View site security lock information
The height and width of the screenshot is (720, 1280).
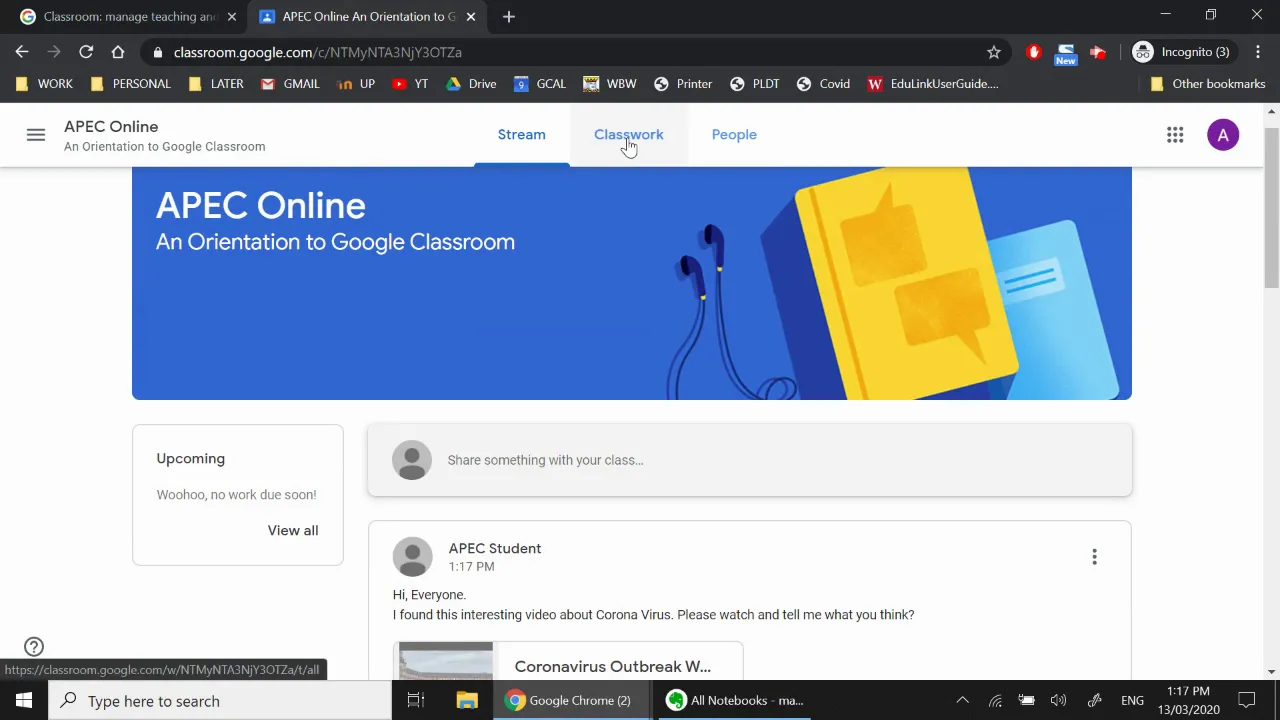(158, 52)
